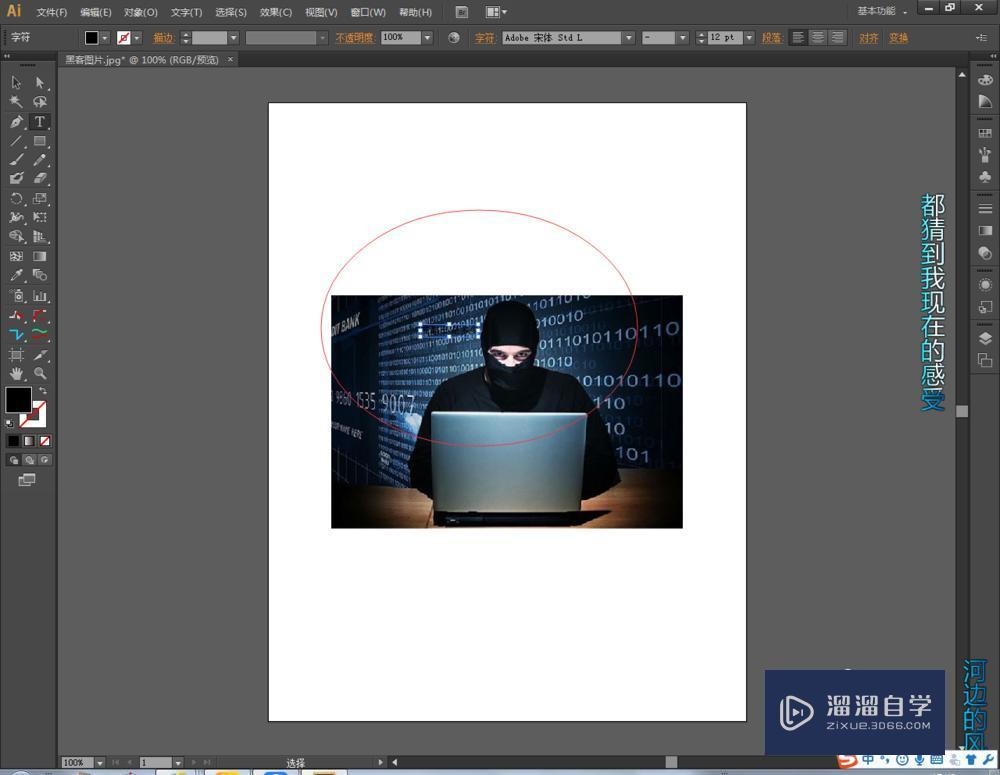Open artboard number dropdown in status bar

click(179, 762)
